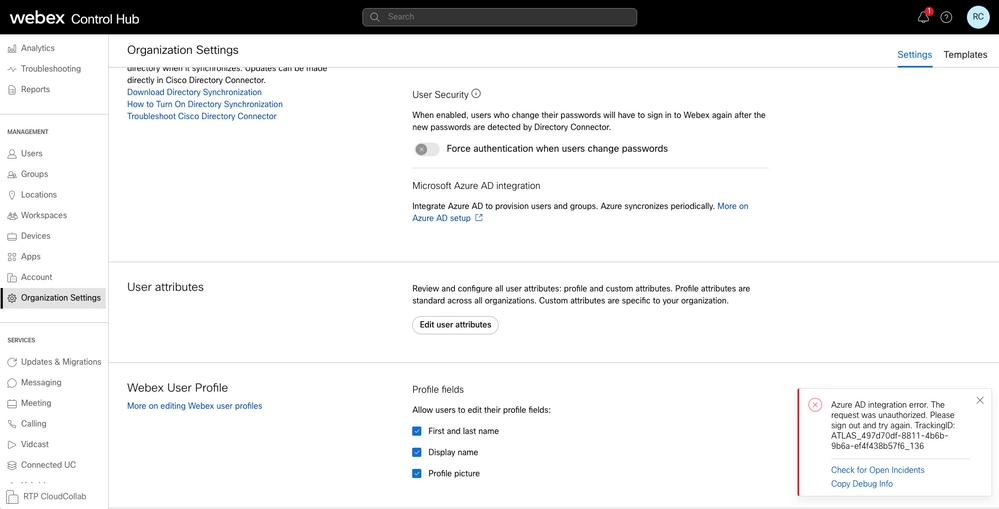Viewport: 999px width, 509px height.
Task: Click the Troubleshooting pulse icon
Action: [x=11, y=69]
